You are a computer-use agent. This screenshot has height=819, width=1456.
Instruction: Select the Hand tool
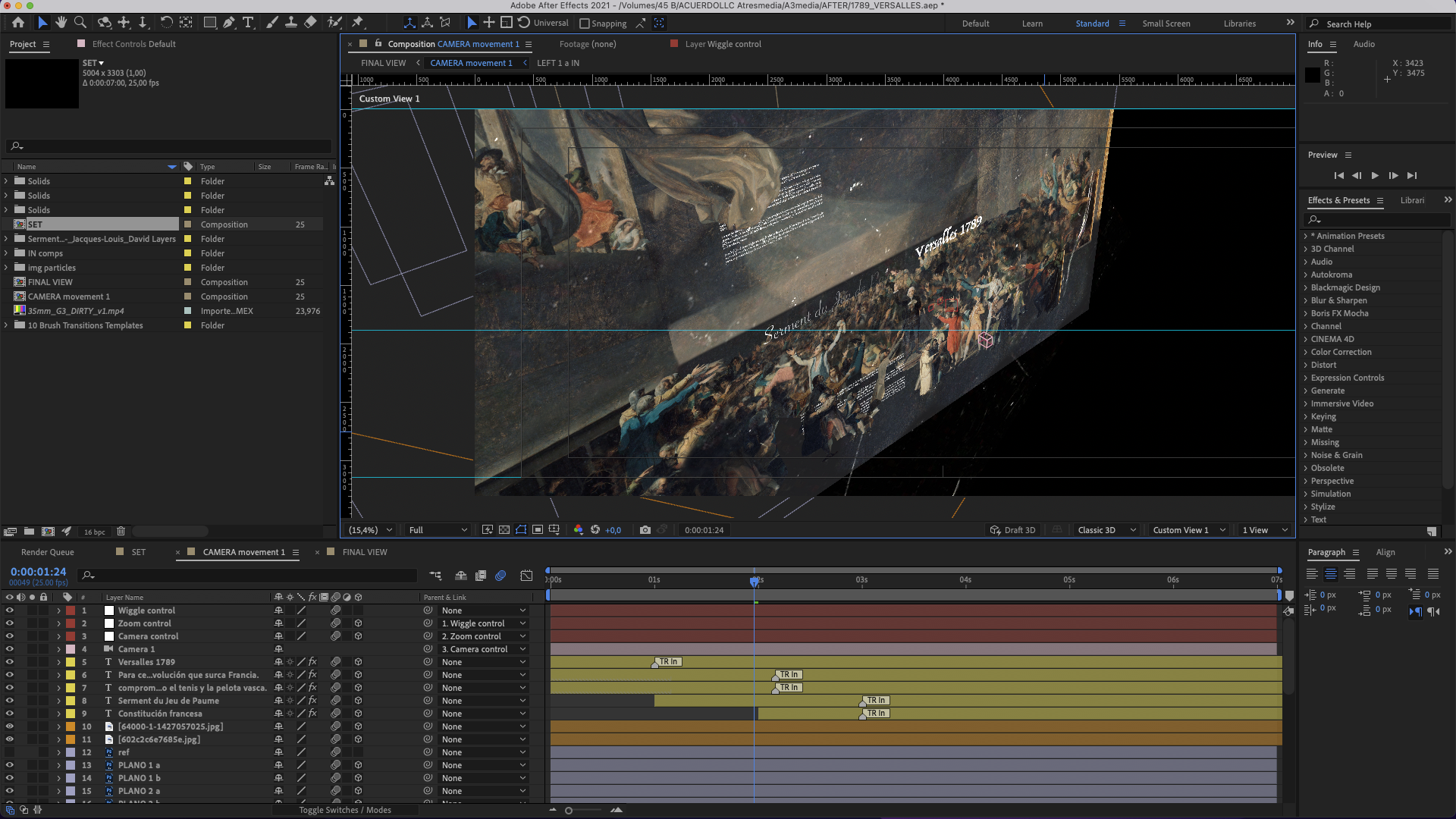point(61,23)
